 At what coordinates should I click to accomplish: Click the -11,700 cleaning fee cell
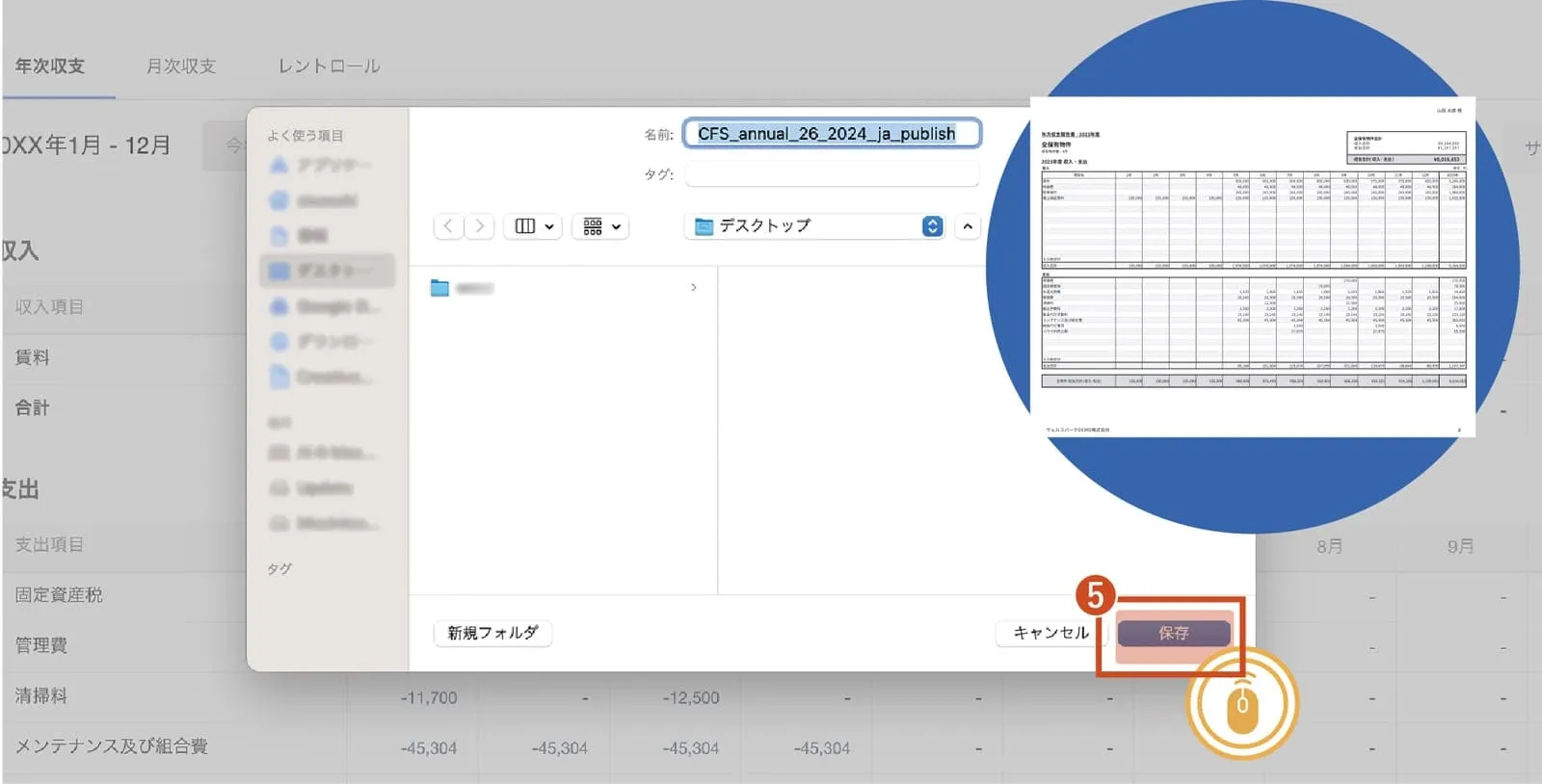click(429, 697)
